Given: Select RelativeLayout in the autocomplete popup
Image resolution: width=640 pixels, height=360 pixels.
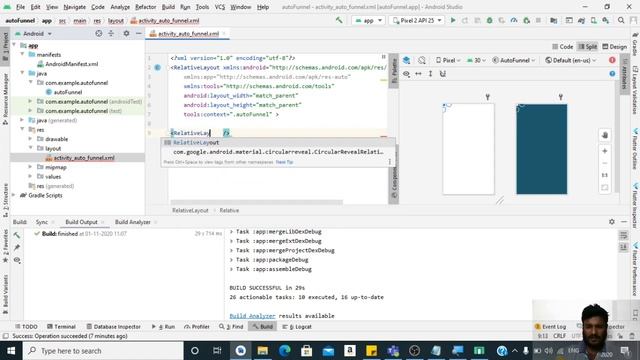Looking at the screenshot, I should [278, 142].
